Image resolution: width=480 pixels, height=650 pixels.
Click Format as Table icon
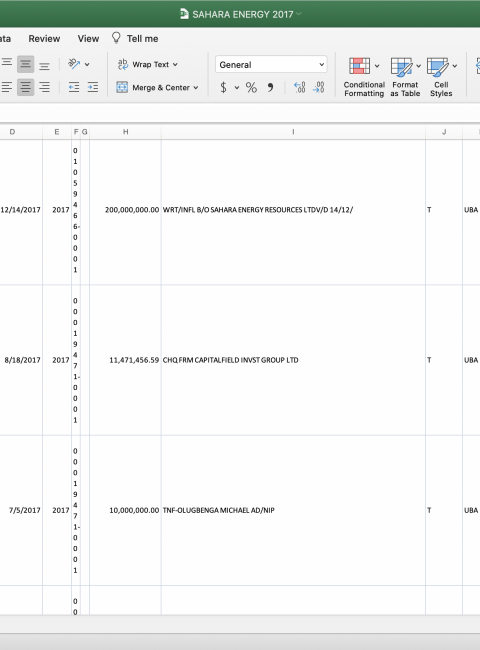point(401,67)
